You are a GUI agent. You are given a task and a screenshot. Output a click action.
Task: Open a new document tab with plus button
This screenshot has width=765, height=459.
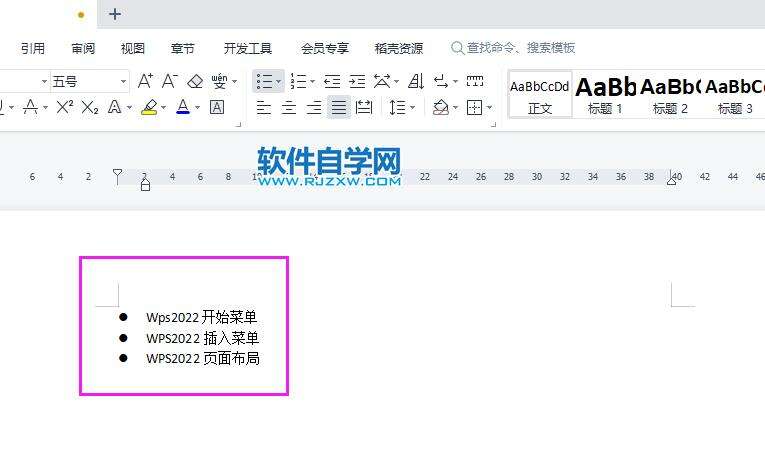(x=115, y=14)
